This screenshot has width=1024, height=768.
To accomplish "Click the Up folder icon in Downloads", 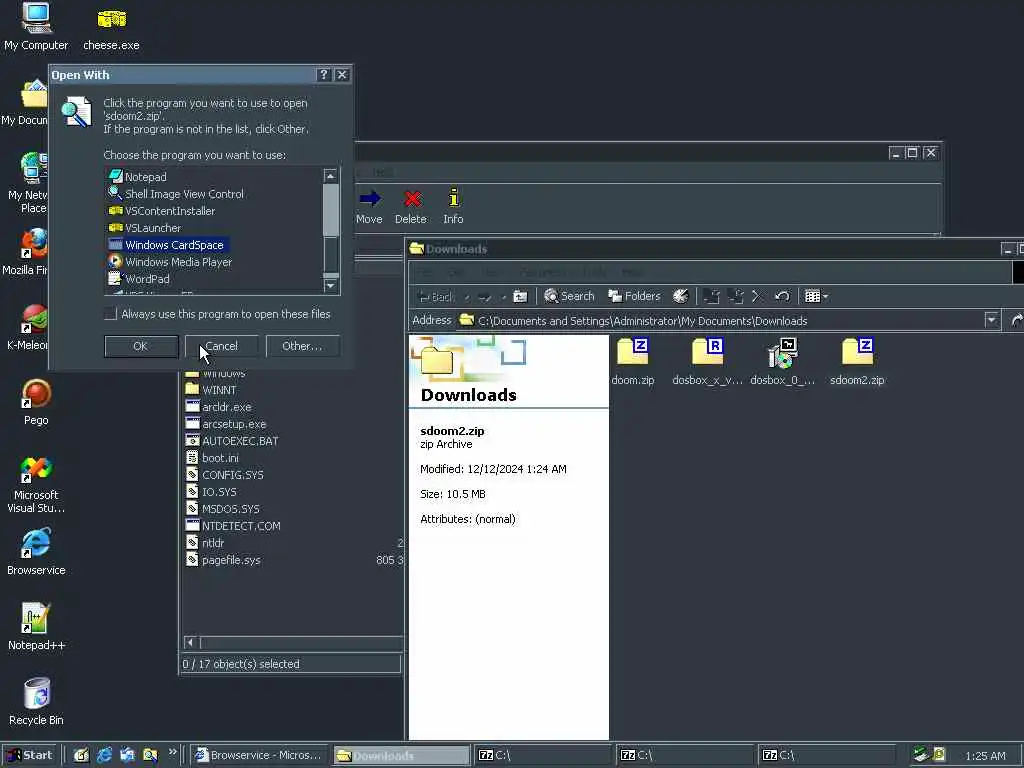I will [x=520, y=296].
